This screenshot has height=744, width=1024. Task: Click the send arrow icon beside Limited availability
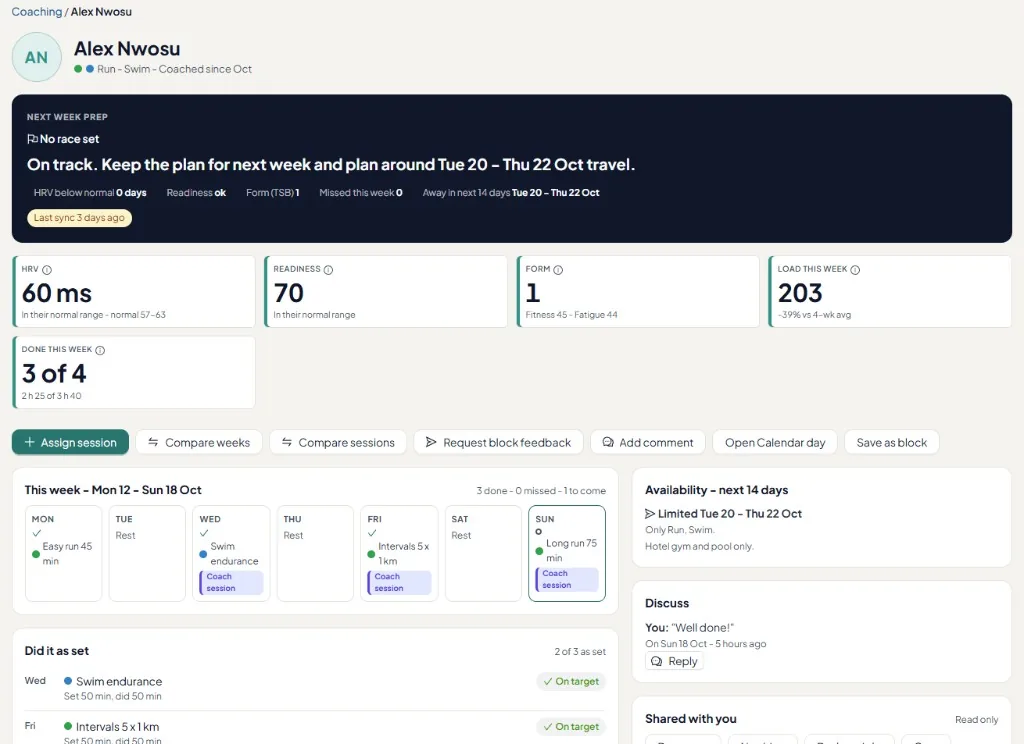click(650, 514)
